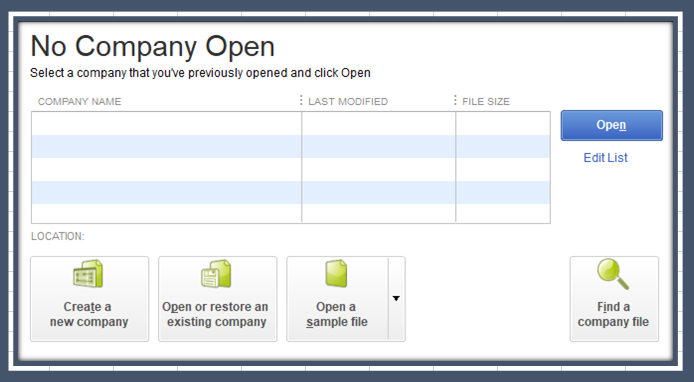Sort by the COMPANY NAME column header
The height and width of the screenshot is (382, 694).
click(x=80, y=101)
